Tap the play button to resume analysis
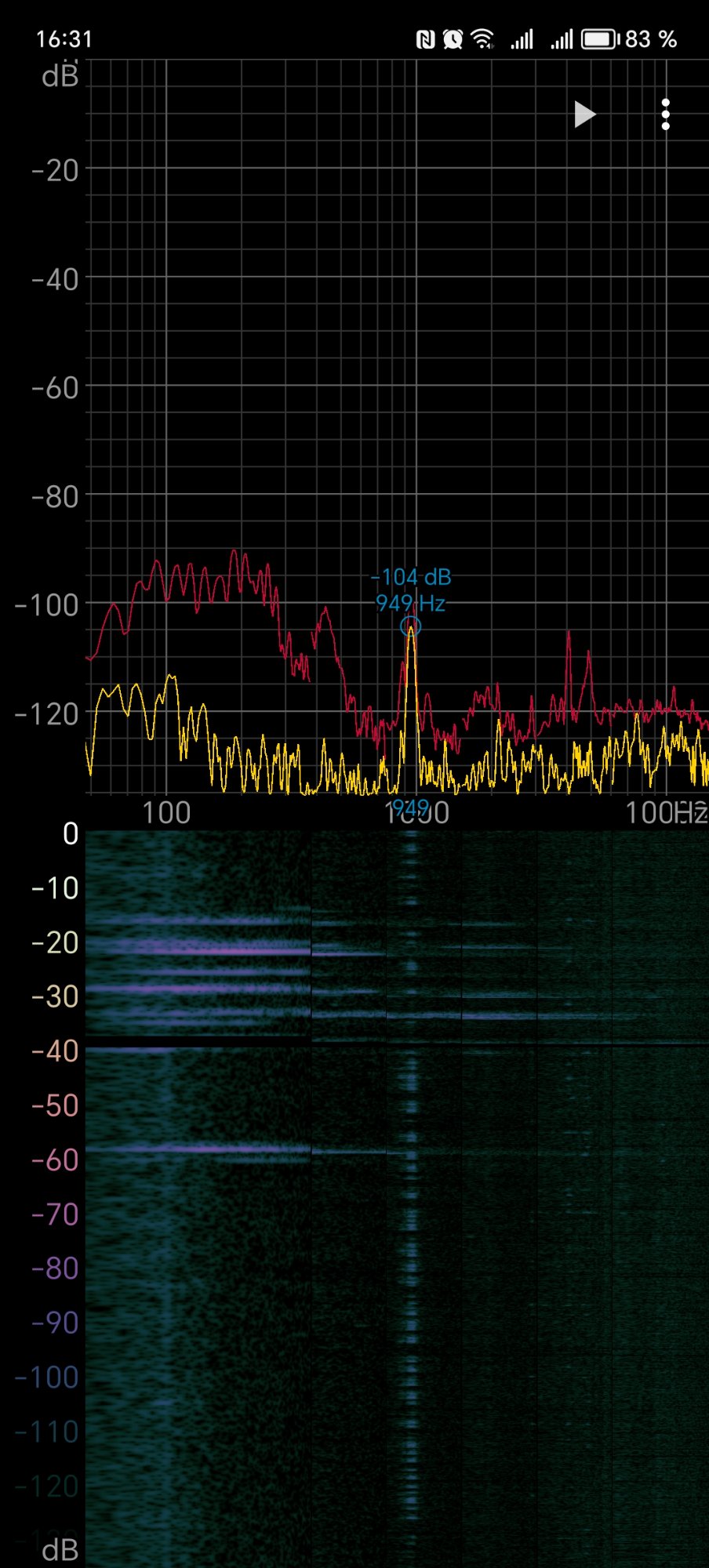The height and width of the screenshot is (1568, 709). click(x=584, y=114)
